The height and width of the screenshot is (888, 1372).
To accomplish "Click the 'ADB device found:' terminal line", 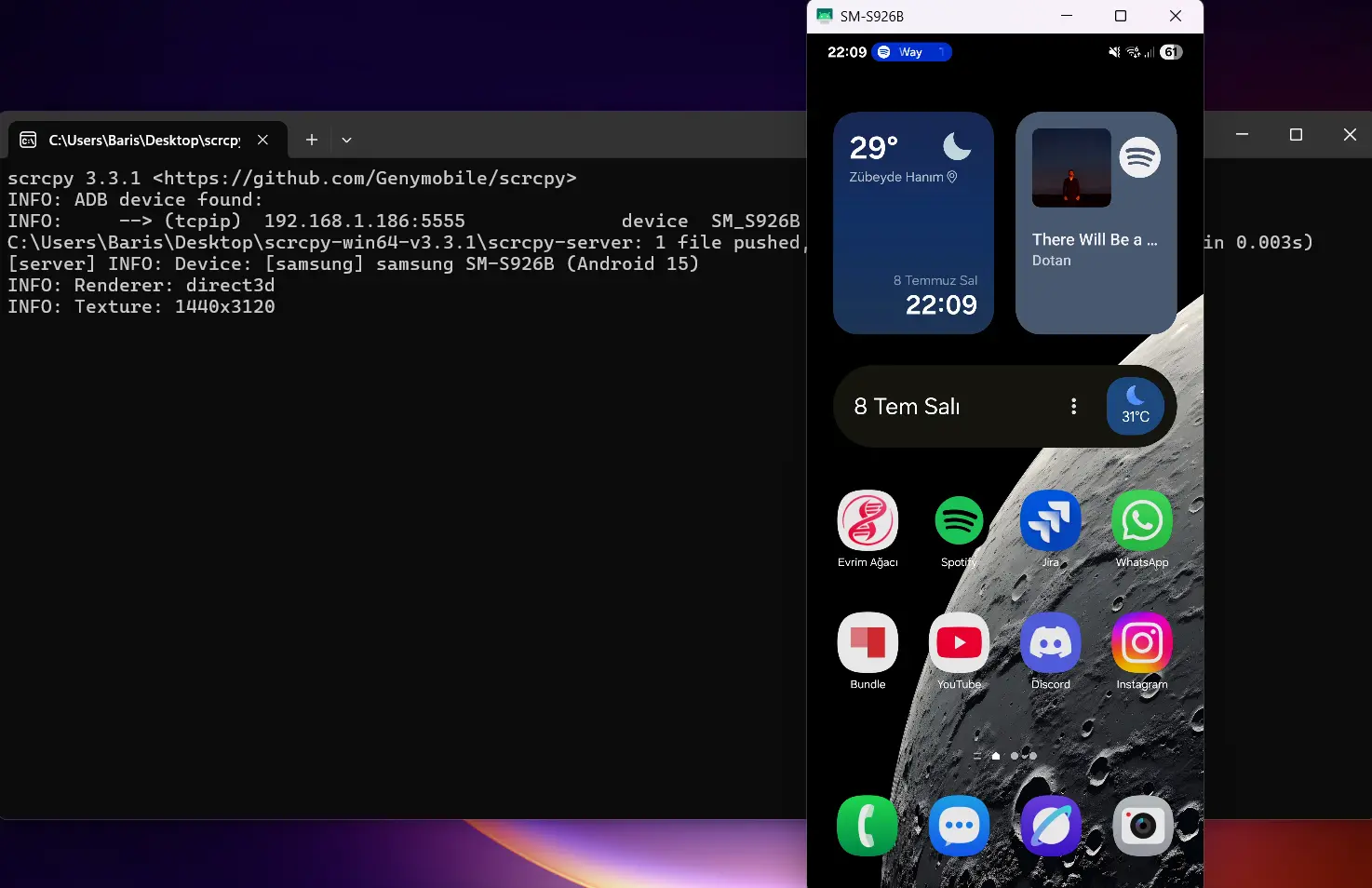I will [135, 199].
